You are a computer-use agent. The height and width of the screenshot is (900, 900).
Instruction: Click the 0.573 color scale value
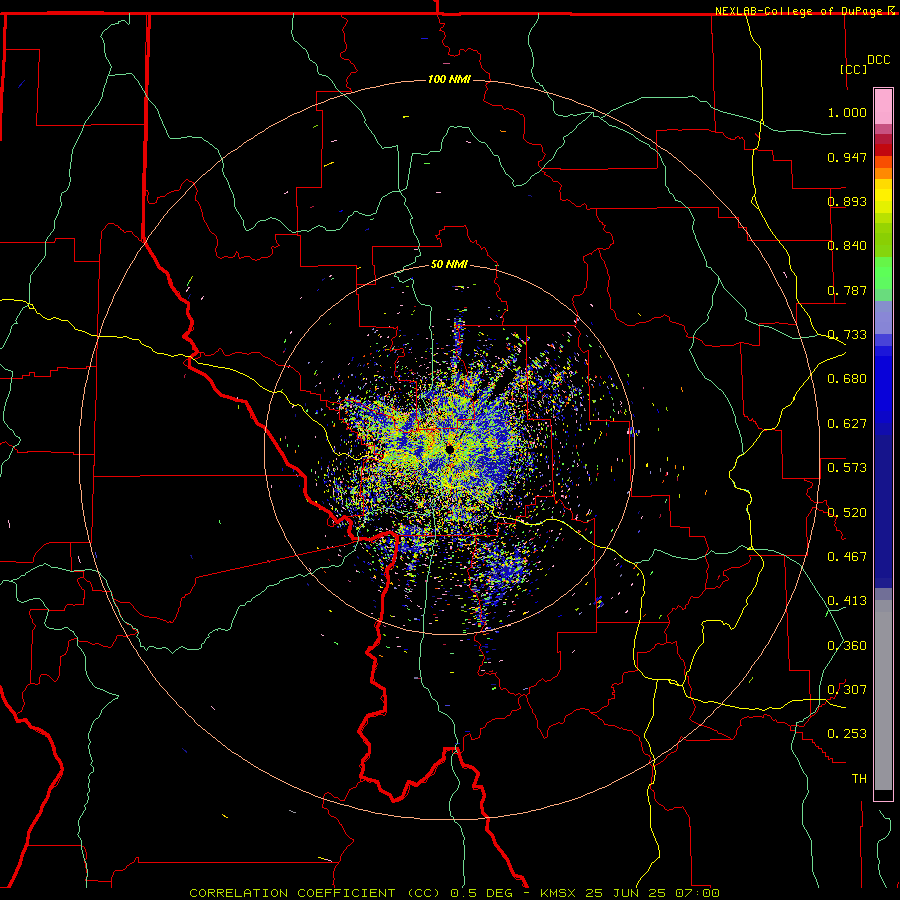(x=847, y=468)
